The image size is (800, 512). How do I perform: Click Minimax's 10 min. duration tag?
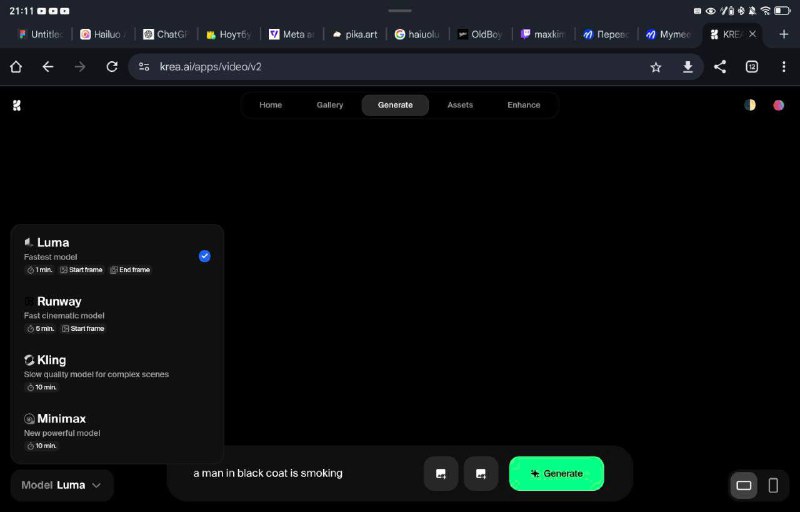click(x=41, y=446)
